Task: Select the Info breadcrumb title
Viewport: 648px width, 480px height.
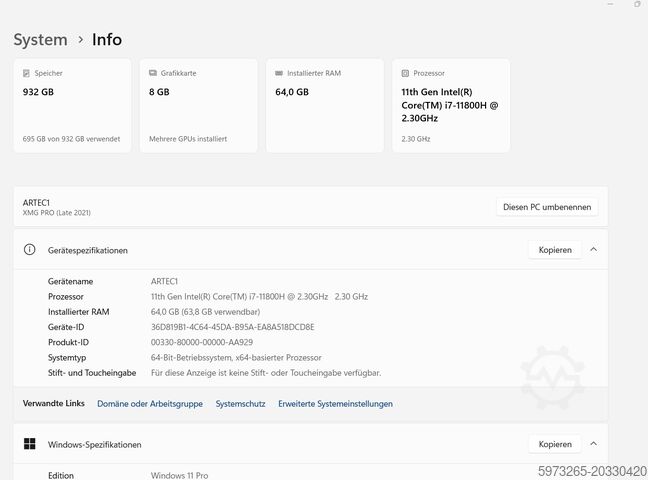Action: coord(107,40)
